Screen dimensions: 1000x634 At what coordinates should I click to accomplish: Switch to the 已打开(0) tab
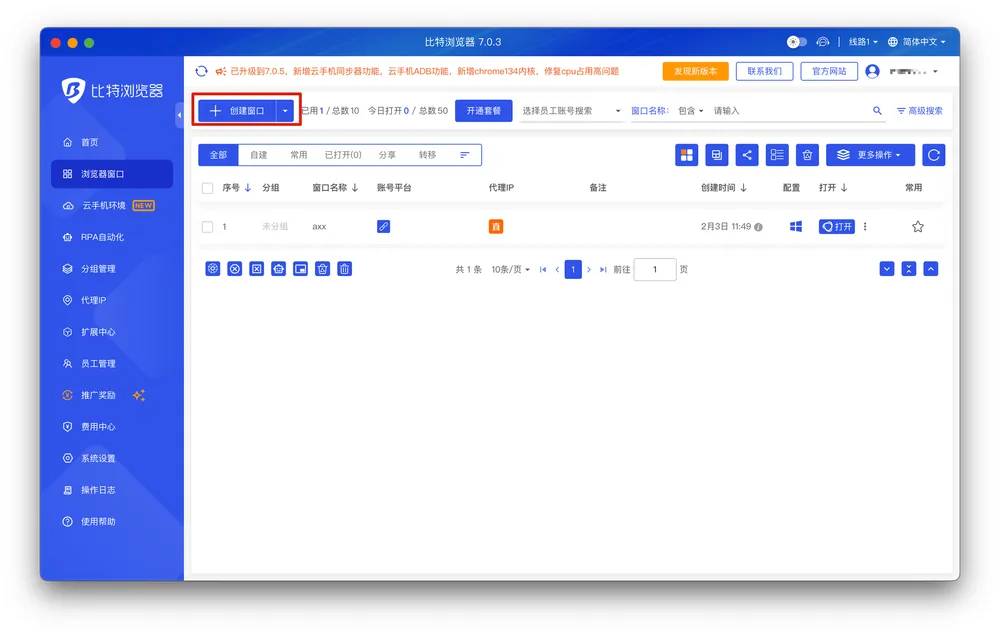[342, 155]
